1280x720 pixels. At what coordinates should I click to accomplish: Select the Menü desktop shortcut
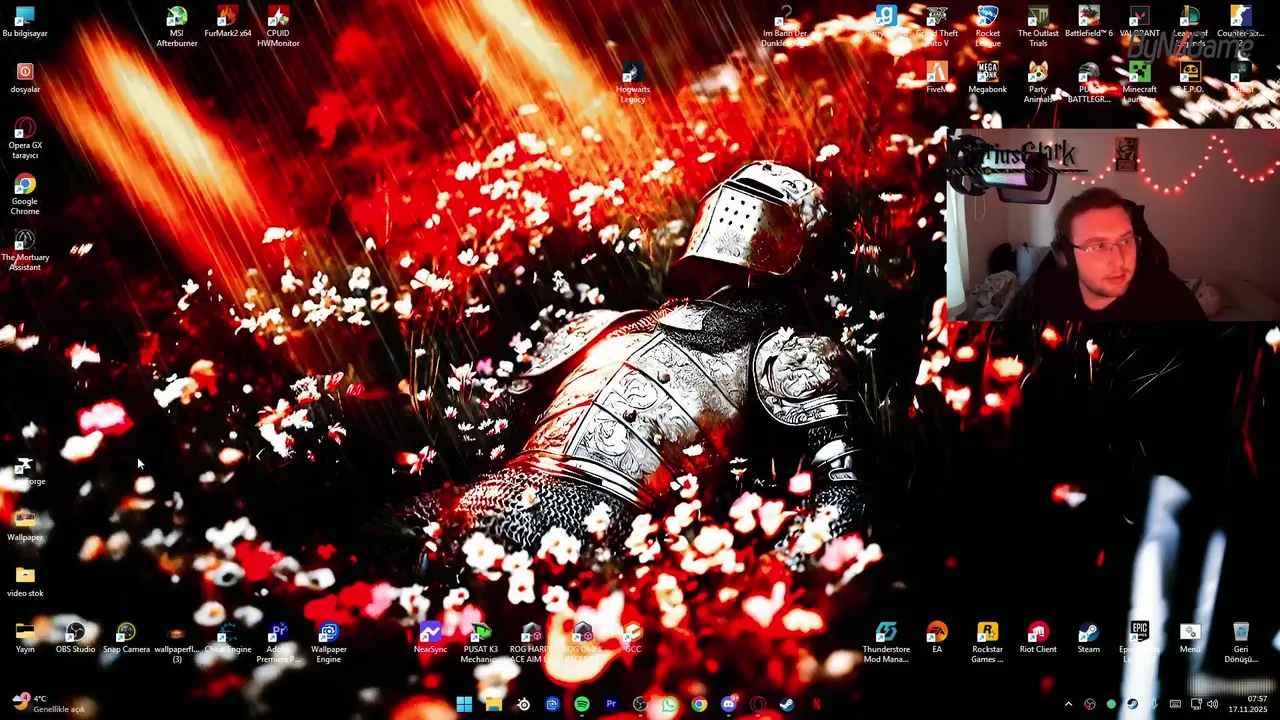[x=1190, y=638]
